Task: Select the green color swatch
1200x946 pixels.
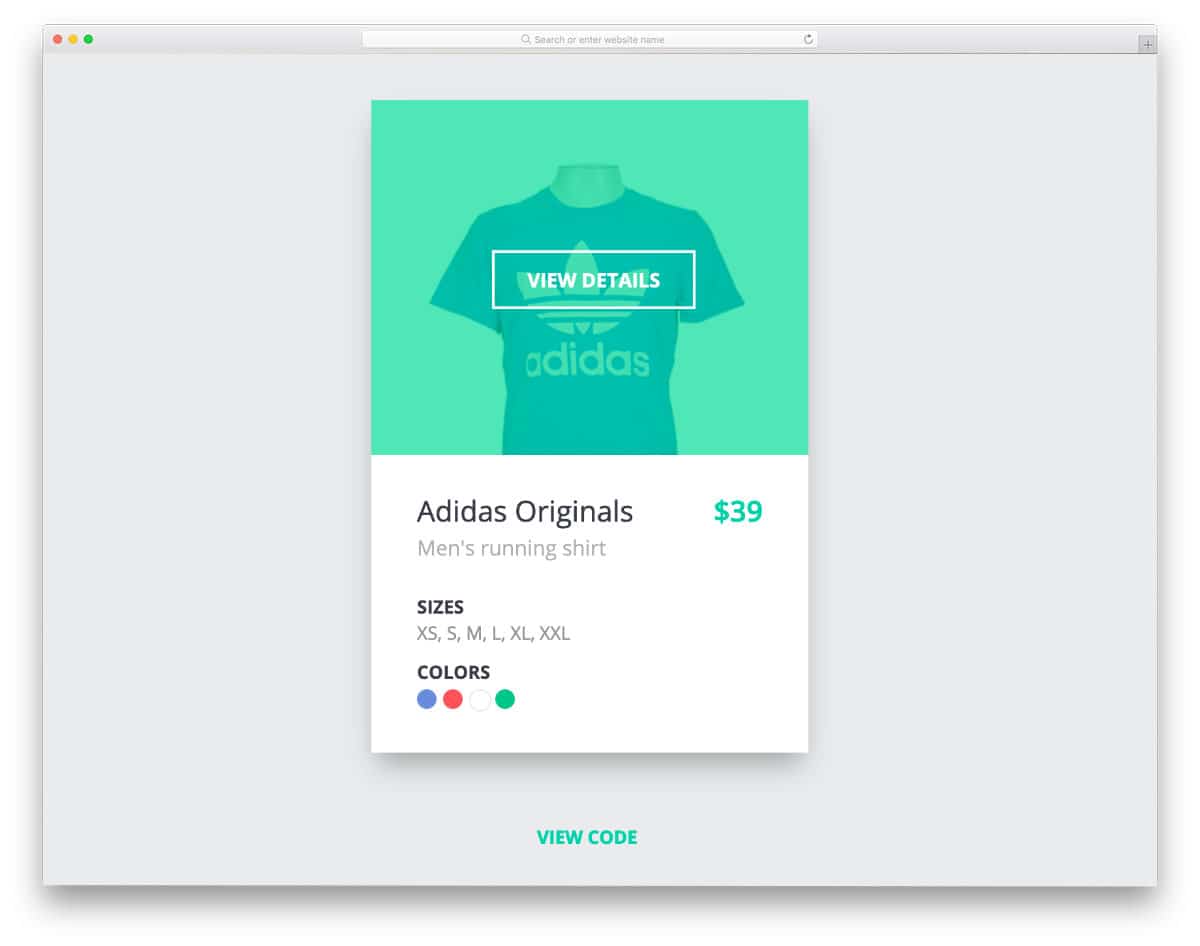Action: (505, 699)
